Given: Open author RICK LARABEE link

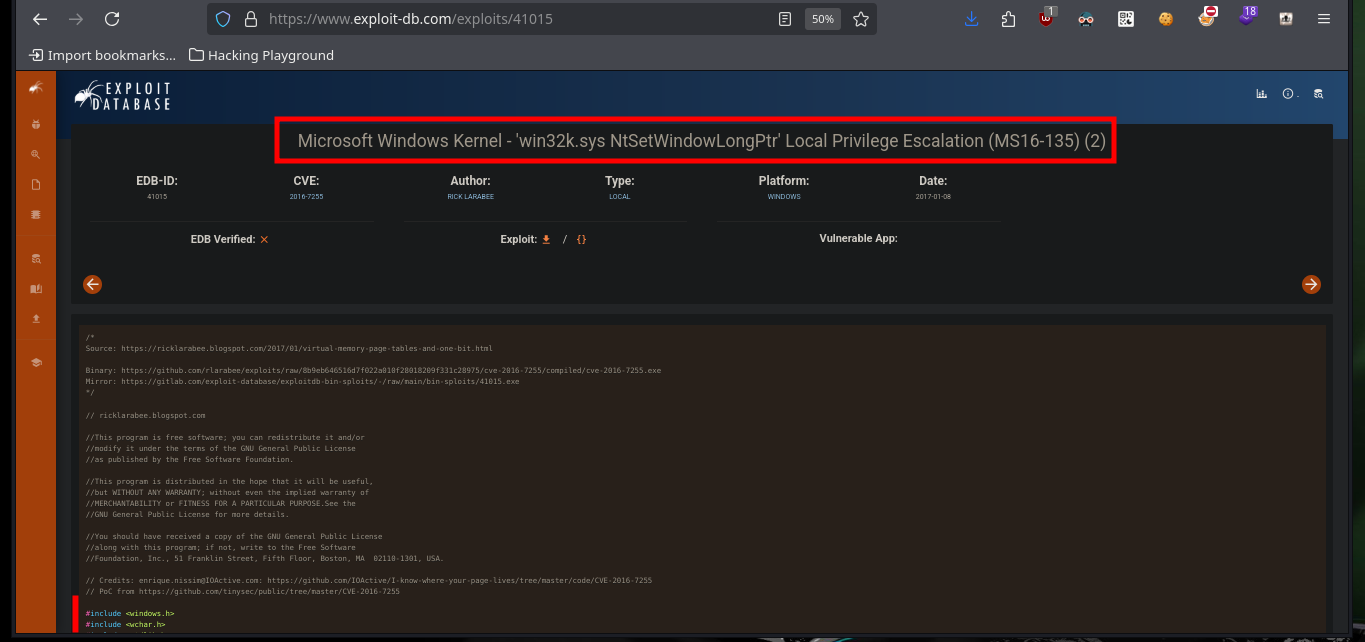Looking at the screenshot, I should pyautogui.click(x=470, y=197).
